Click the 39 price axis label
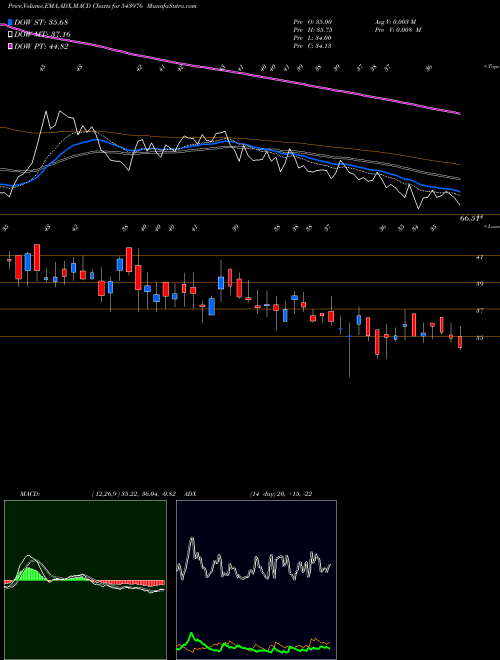 coord(479,284)
